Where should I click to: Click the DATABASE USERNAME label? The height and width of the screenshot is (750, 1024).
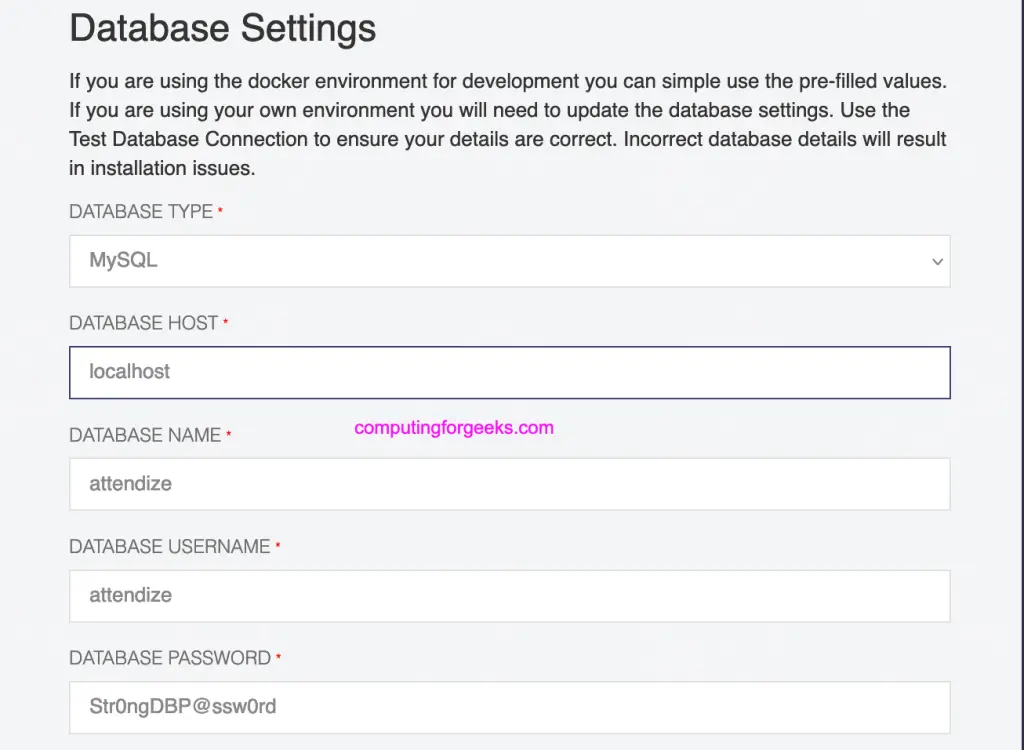[170, 547]
